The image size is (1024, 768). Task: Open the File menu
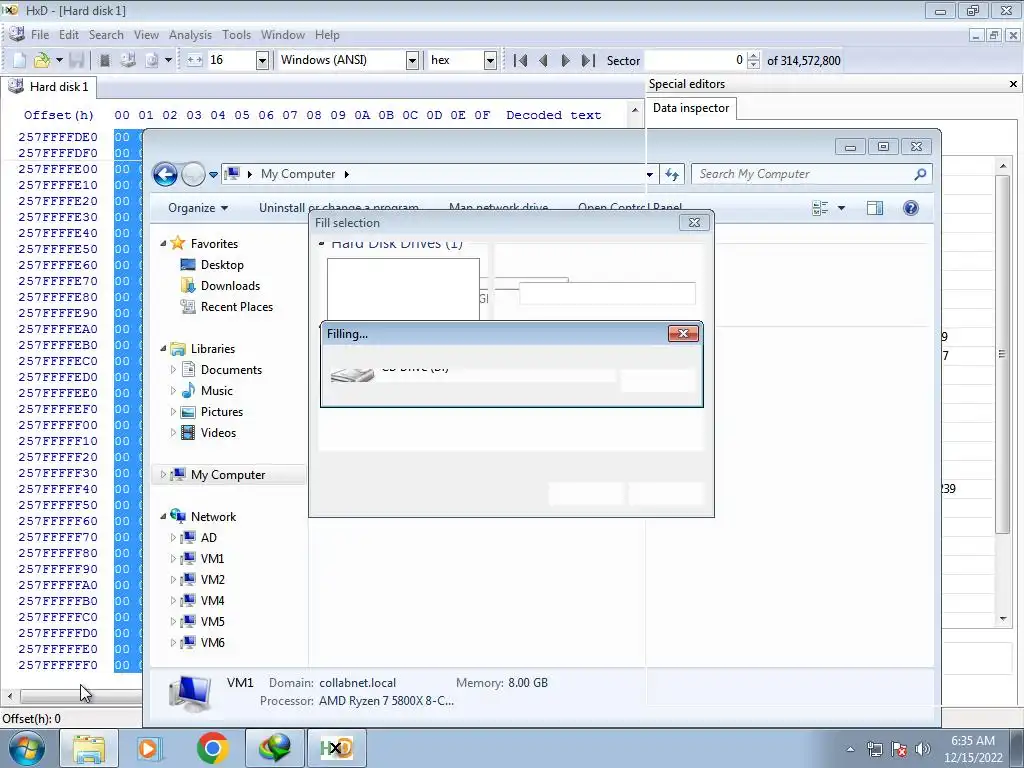point(40,35)
